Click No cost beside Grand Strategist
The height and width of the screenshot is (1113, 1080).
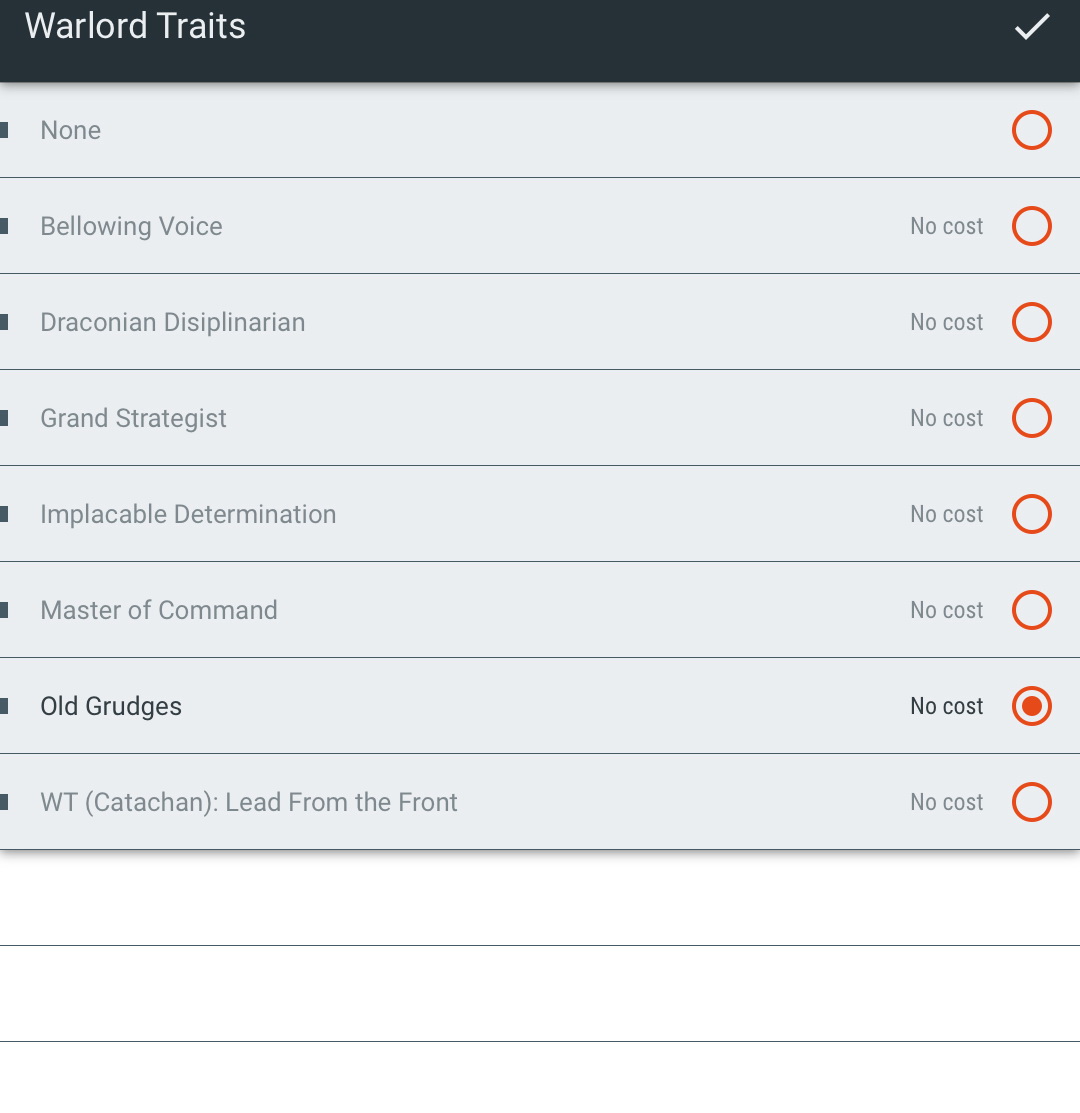pos(947,418)
